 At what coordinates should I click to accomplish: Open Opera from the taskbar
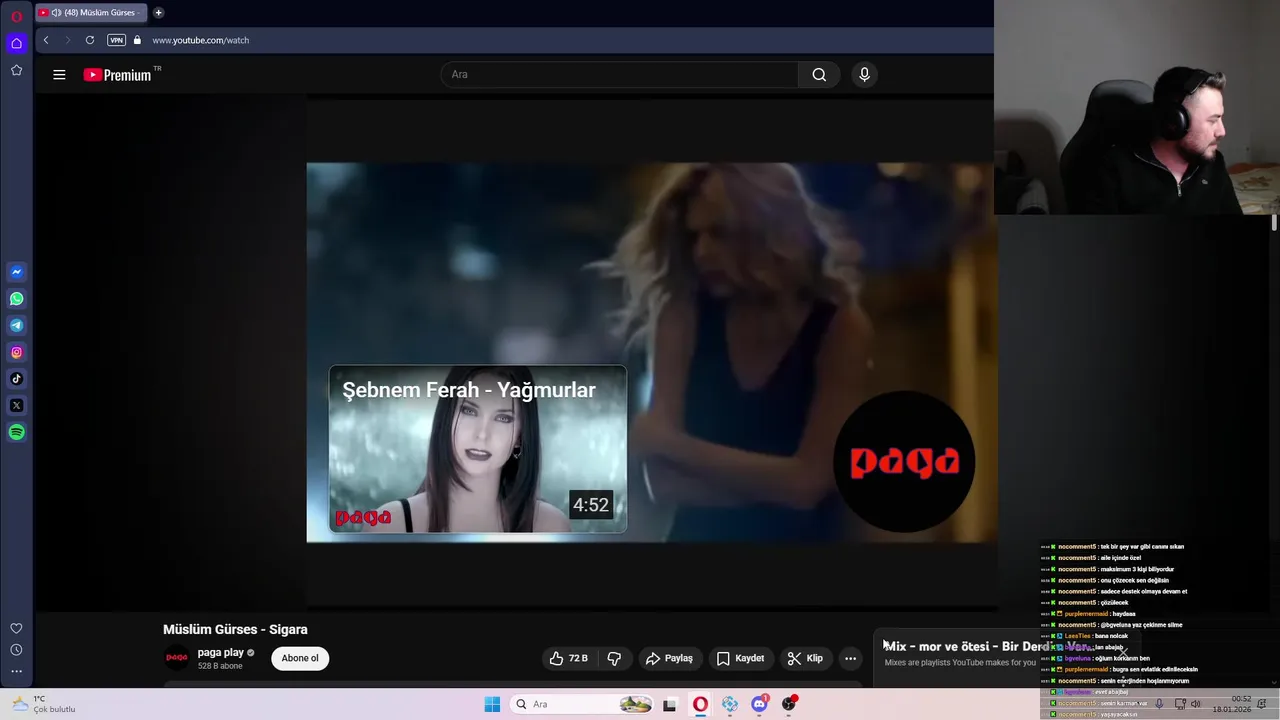700,704
